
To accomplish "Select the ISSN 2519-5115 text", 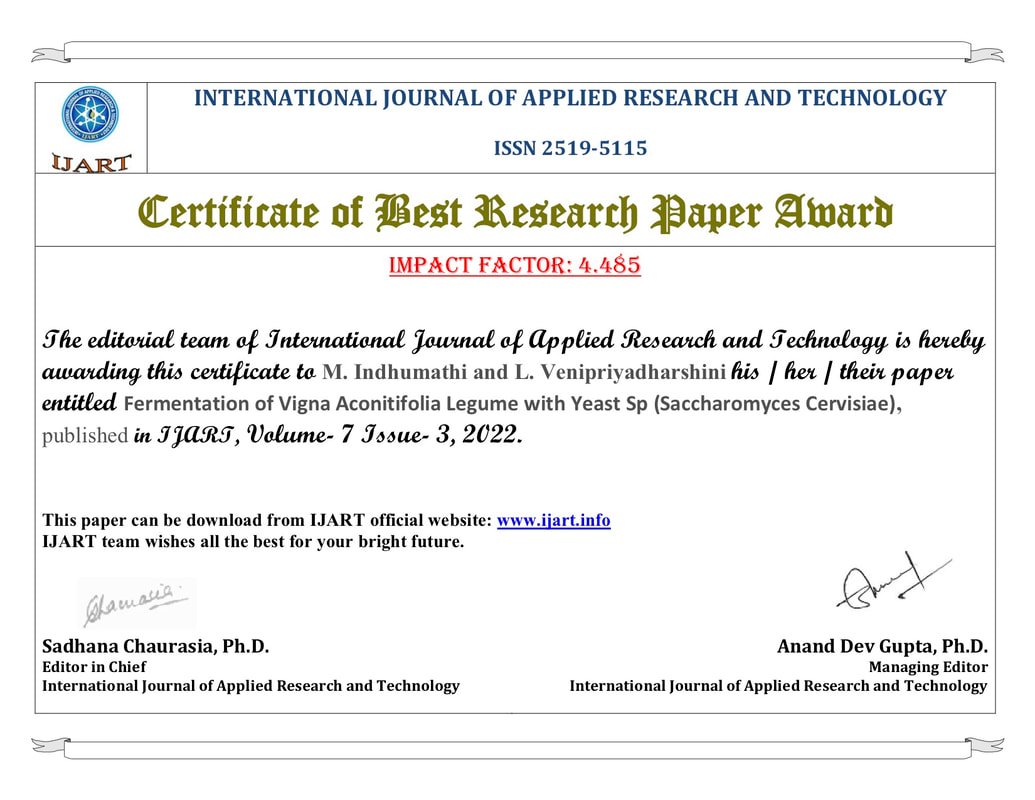I will coord(570,148).
